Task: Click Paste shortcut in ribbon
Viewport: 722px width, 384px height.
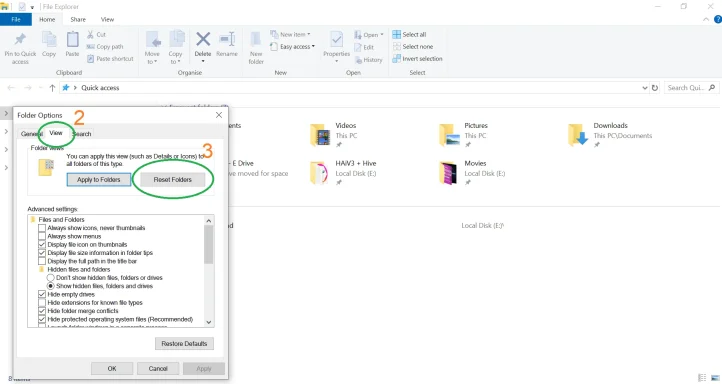Action: (x=110, y=58)
